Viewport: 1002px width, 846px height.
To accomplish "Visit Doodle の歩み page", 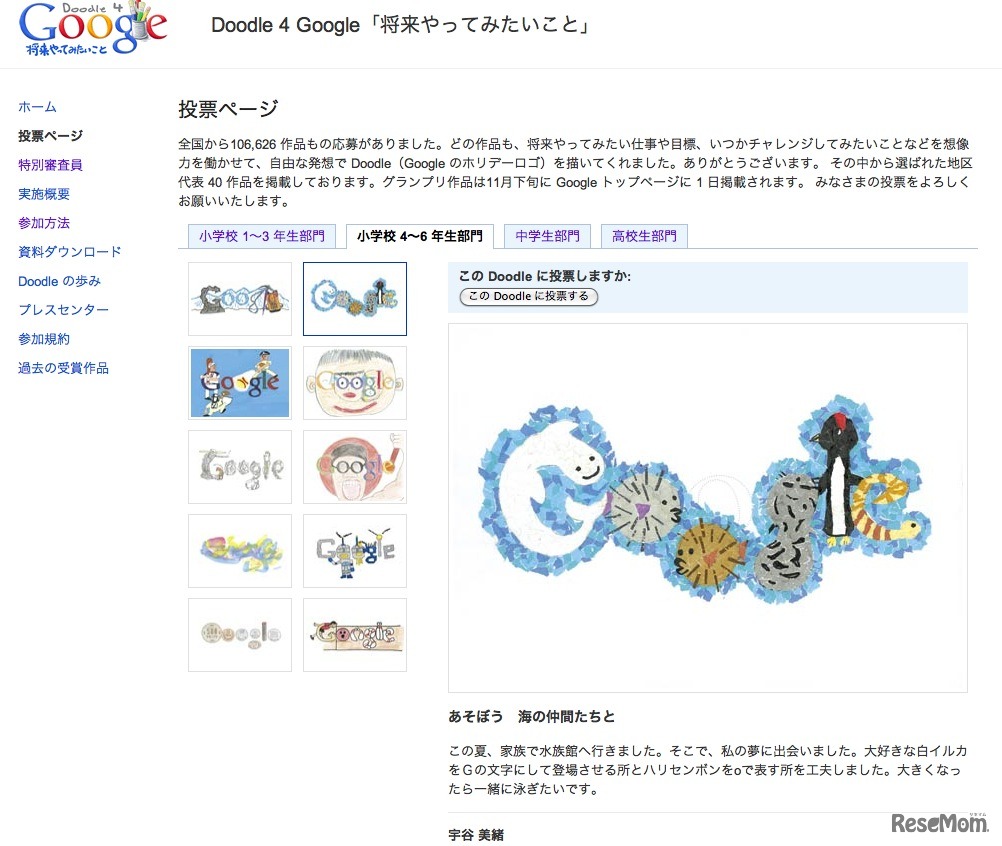I will click(59, 281).
